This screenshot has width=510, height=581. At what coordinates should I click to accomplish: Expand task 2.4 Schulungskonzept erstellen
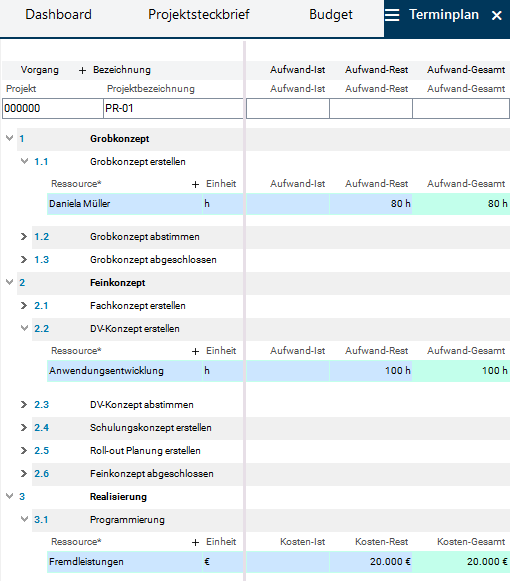pos(24,427)
